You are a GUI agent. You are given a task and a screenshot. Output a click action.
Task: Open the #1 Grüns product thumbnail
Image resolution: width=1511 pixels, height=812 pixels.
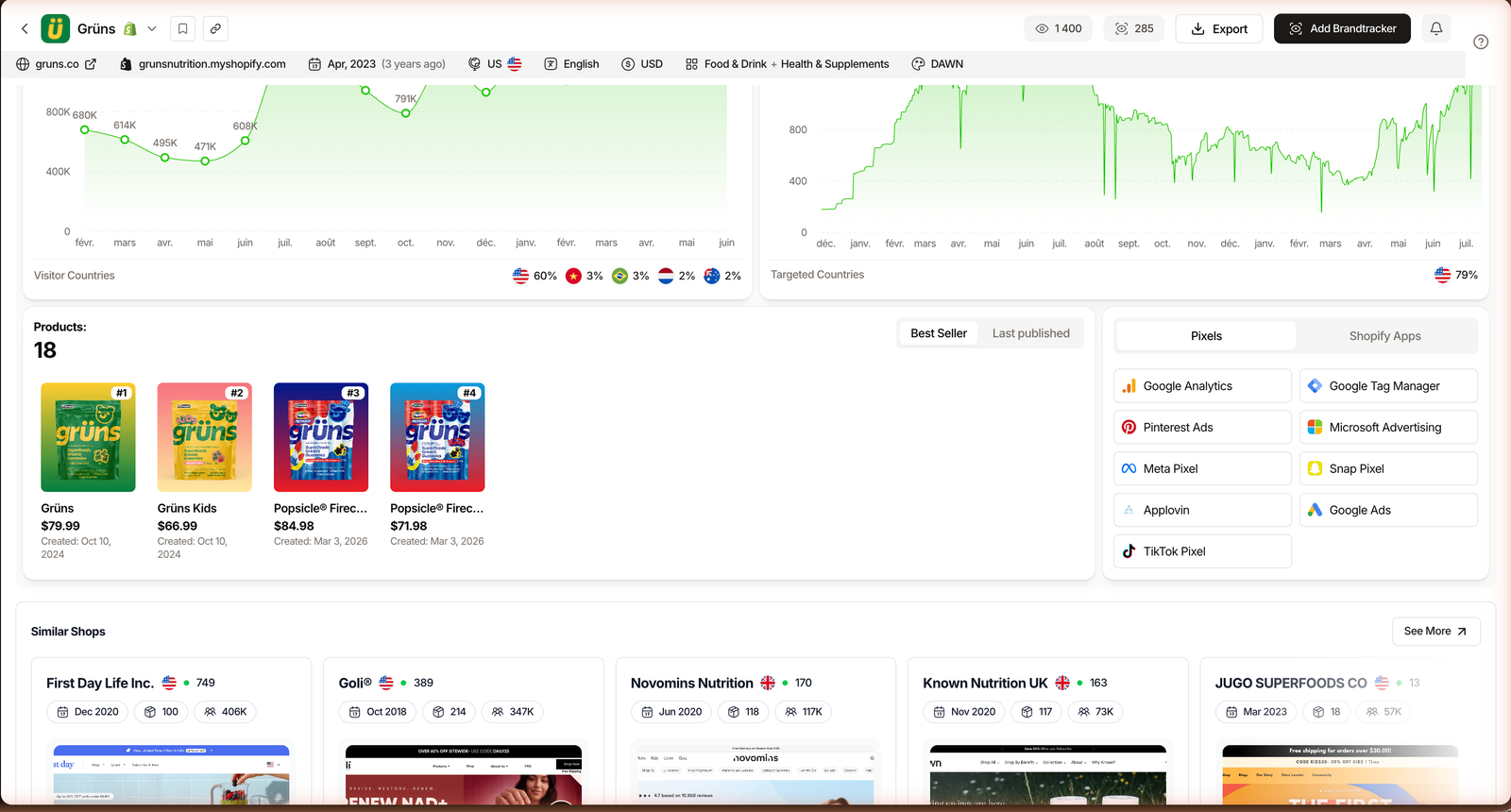coord(88,437)
